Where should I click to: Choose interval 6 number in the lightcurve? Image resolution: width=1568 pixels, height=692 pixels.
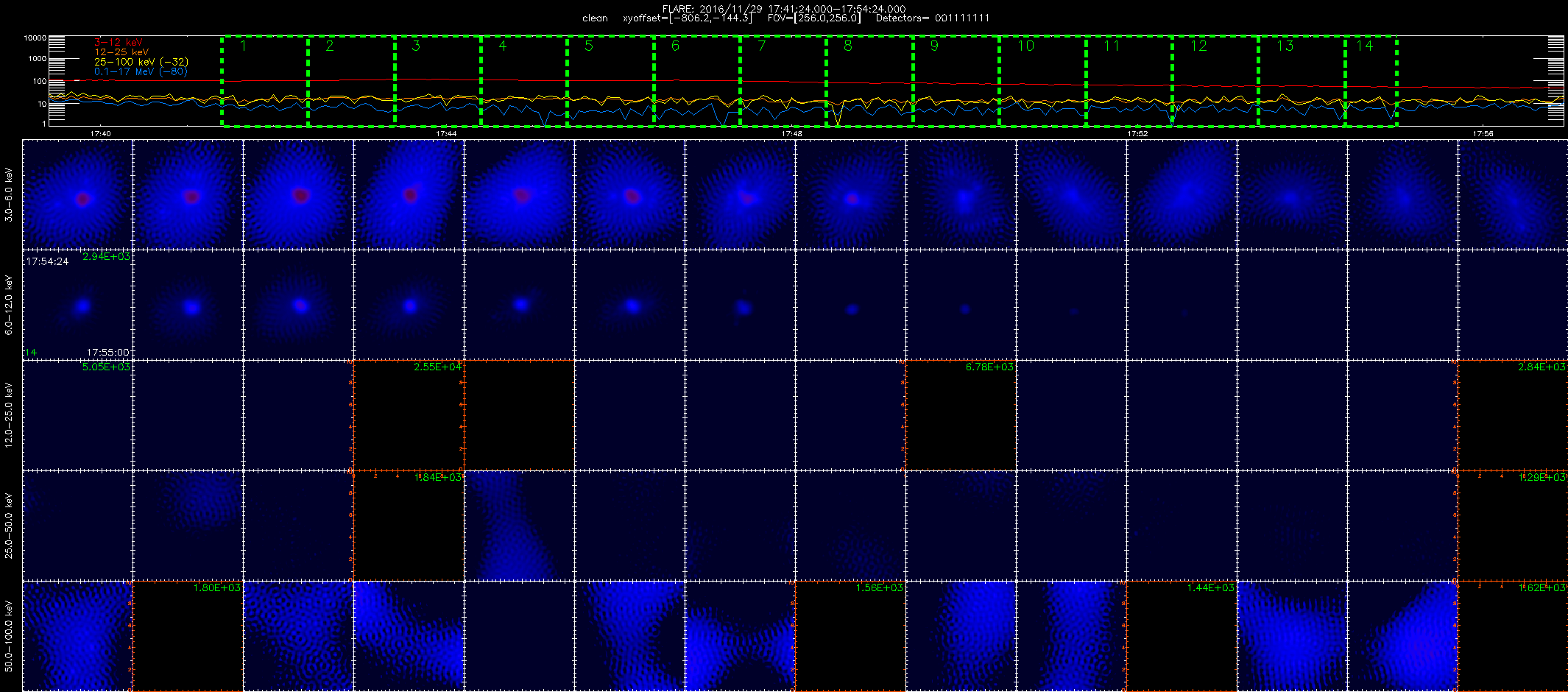[x=675, y=46]
